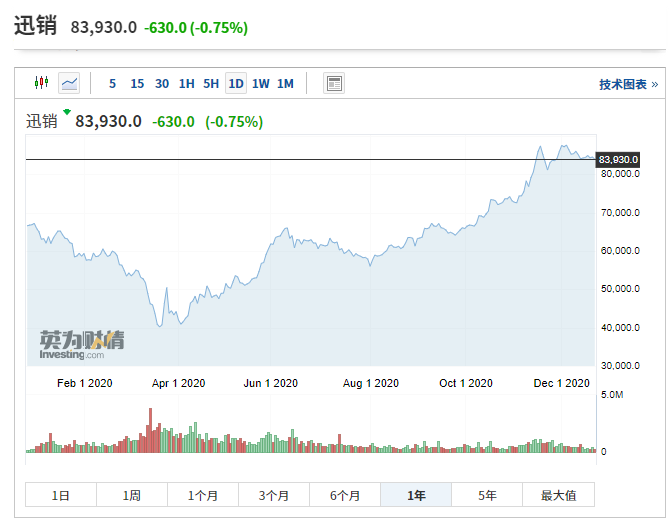Click the Investing.com watermark logo

point(82,343)
